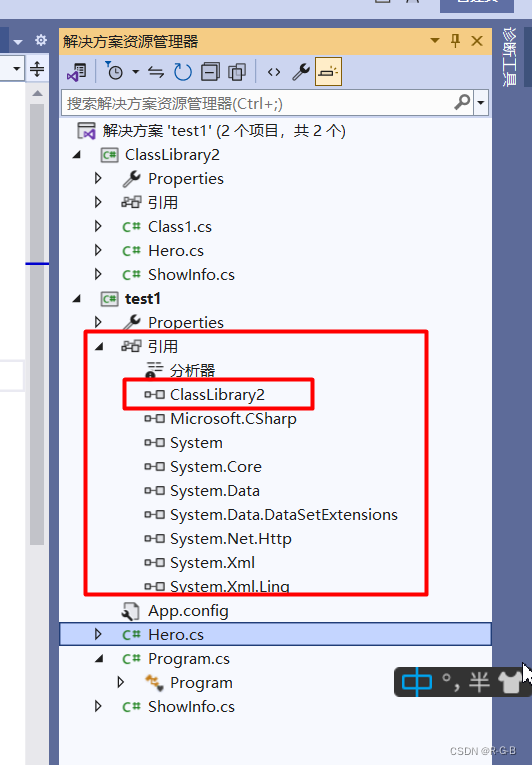Viewport: 532px width, 765px height.
Task: Click the wrench icon beside ClassLibrary2 Properties
Action: pos(131,179)
